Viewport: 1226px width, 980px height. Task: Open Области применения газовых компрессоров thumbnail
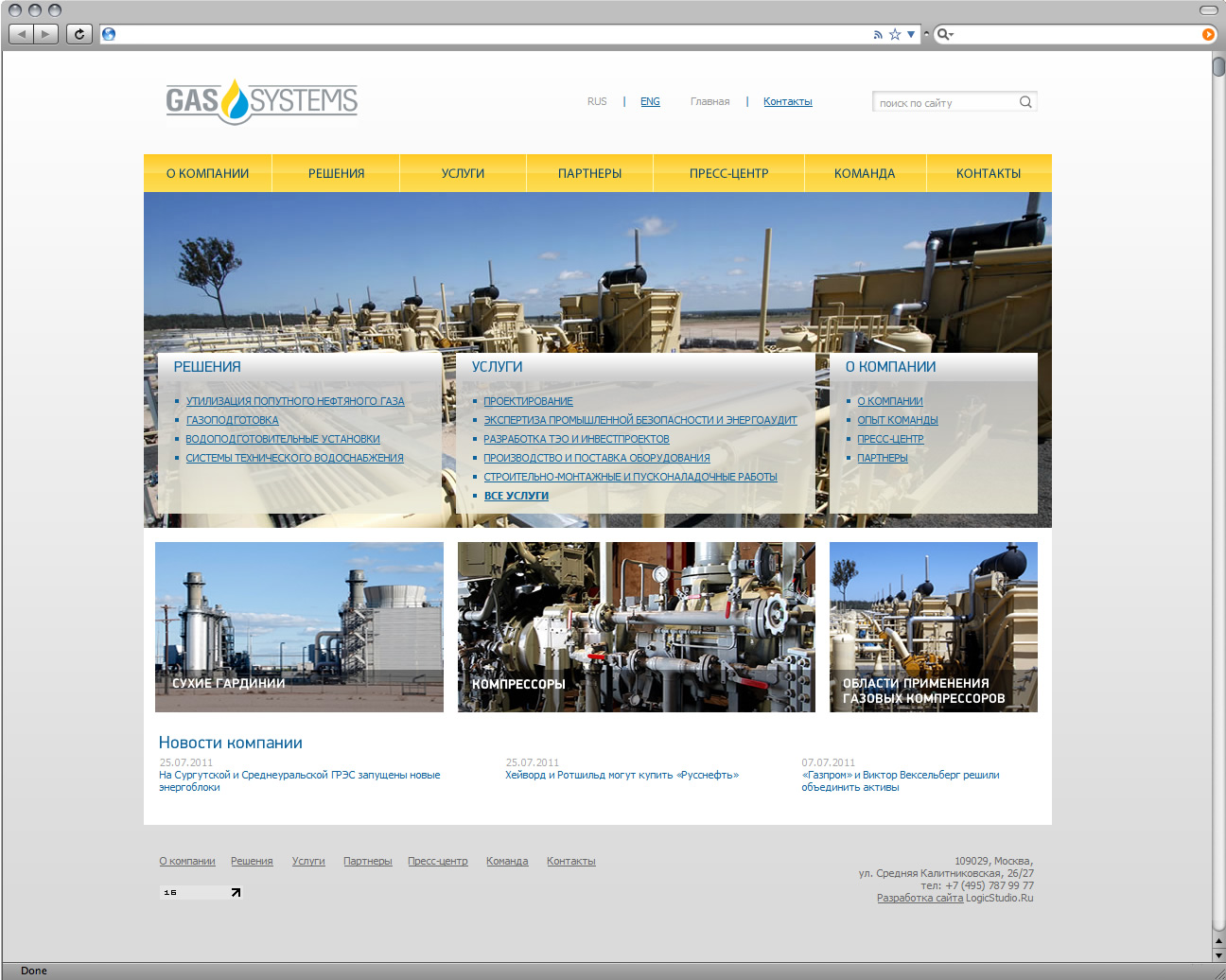[934, 627]
